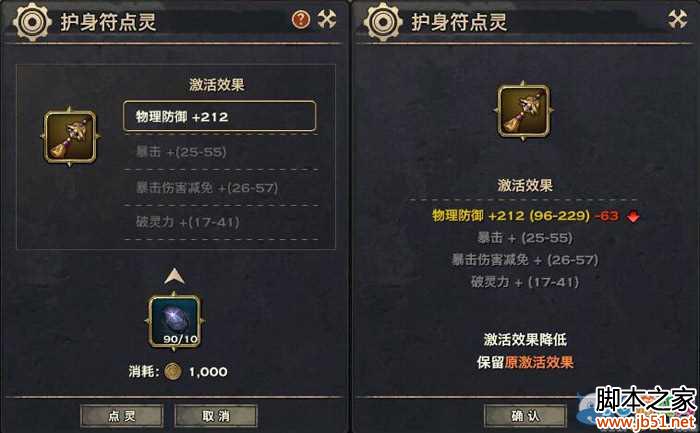
Task: Click the gear emblem in right panel header
Action: (x=382, y=22)
